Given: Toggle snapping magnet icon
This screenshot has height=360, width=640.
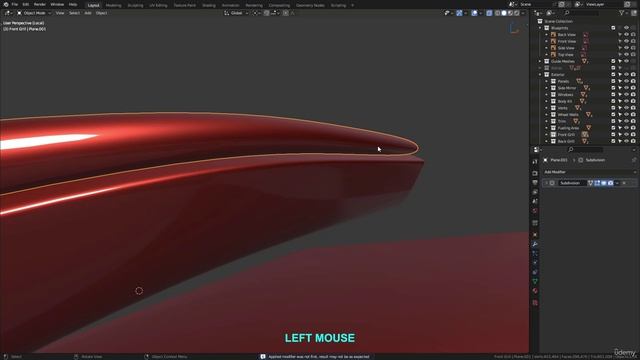Looking at the screenshot, I should [x=267, y=13].
